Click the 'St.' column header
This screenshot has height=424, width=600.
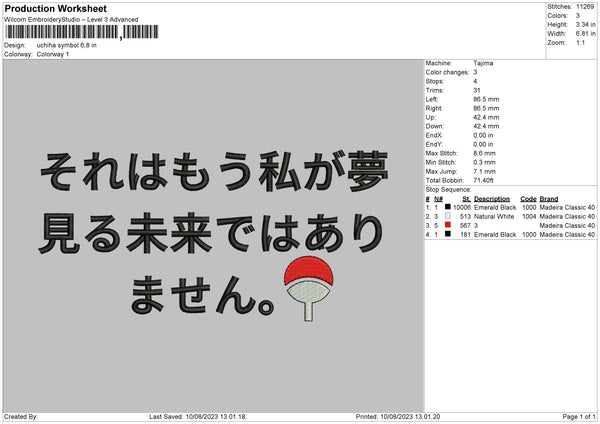coord(466,199)
